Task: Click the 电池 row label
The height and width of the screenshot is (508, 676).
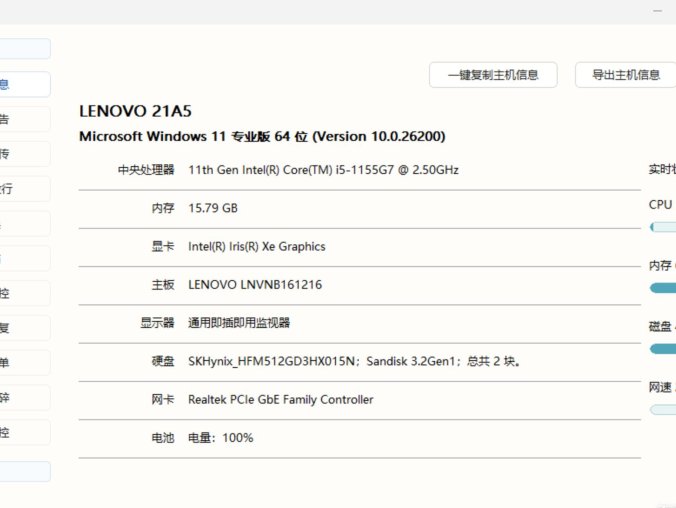Action: (x=163, y=438)
